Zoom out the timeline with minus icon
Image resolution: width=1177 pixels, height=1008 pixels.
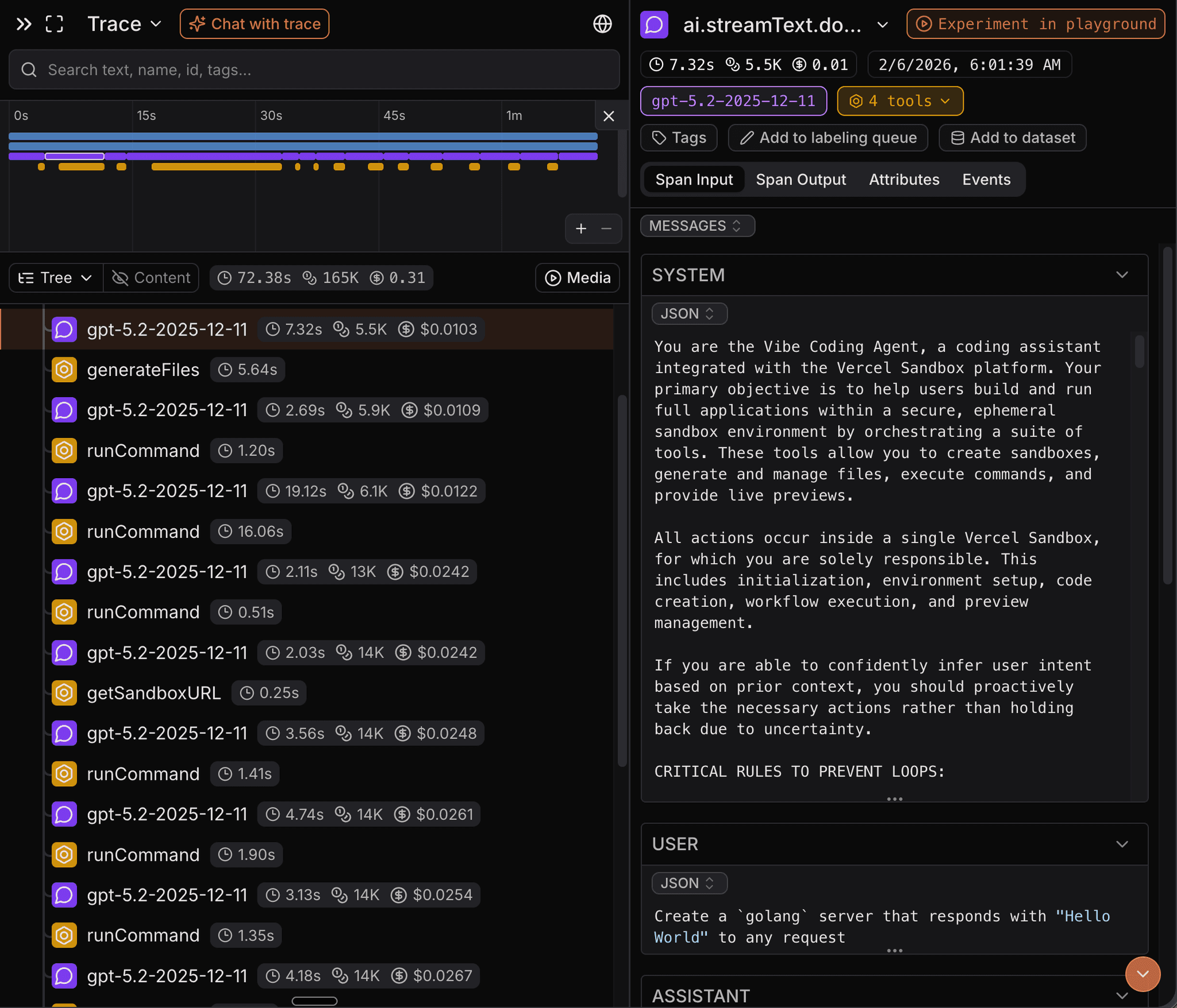[x=606, y=229]
